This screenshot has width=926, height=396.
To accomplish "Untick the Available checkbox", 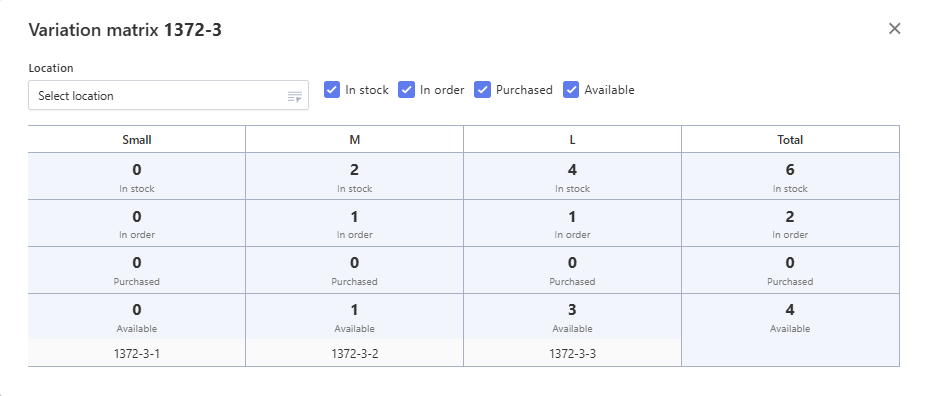I will click(x=570, y=90).
